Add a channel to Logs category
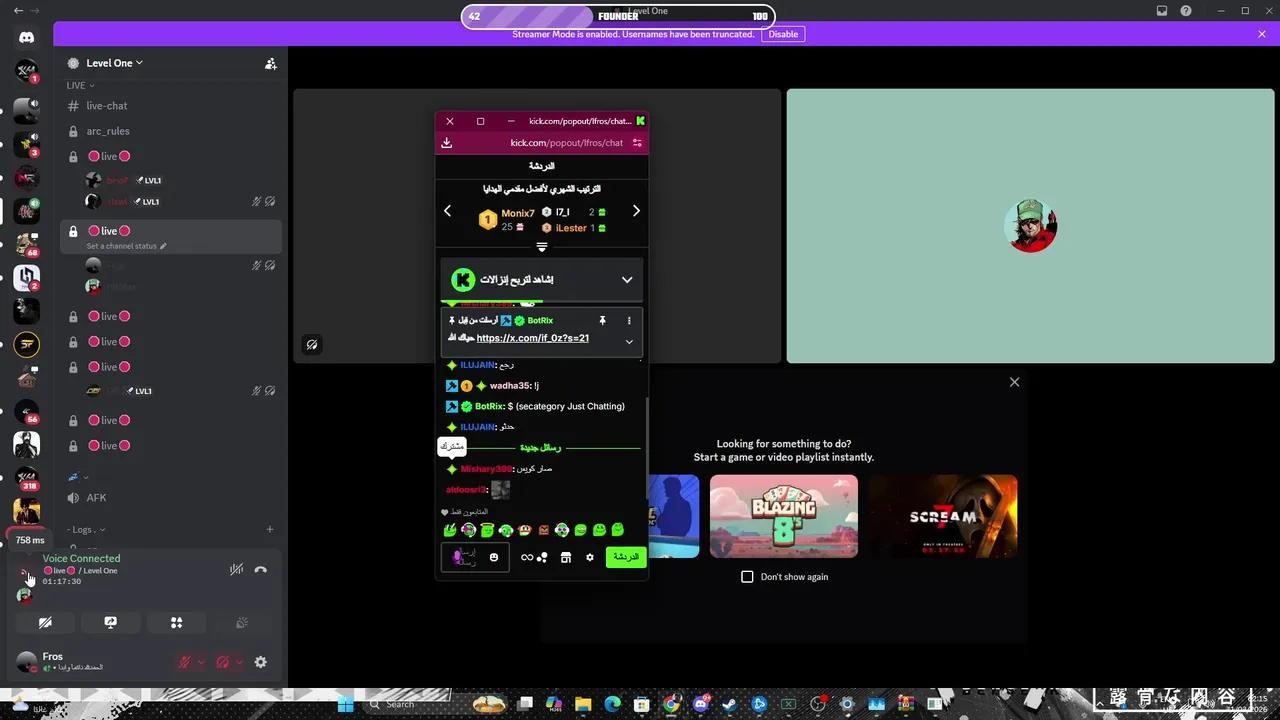The width and height of the screenshot is (1280, 720). click(270, 529)
